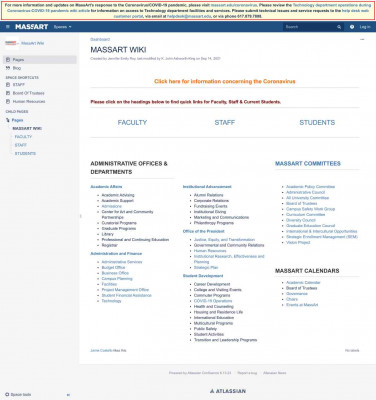Open All University Committee link
The width and height of the screenshot is (376, 400).
307,198
